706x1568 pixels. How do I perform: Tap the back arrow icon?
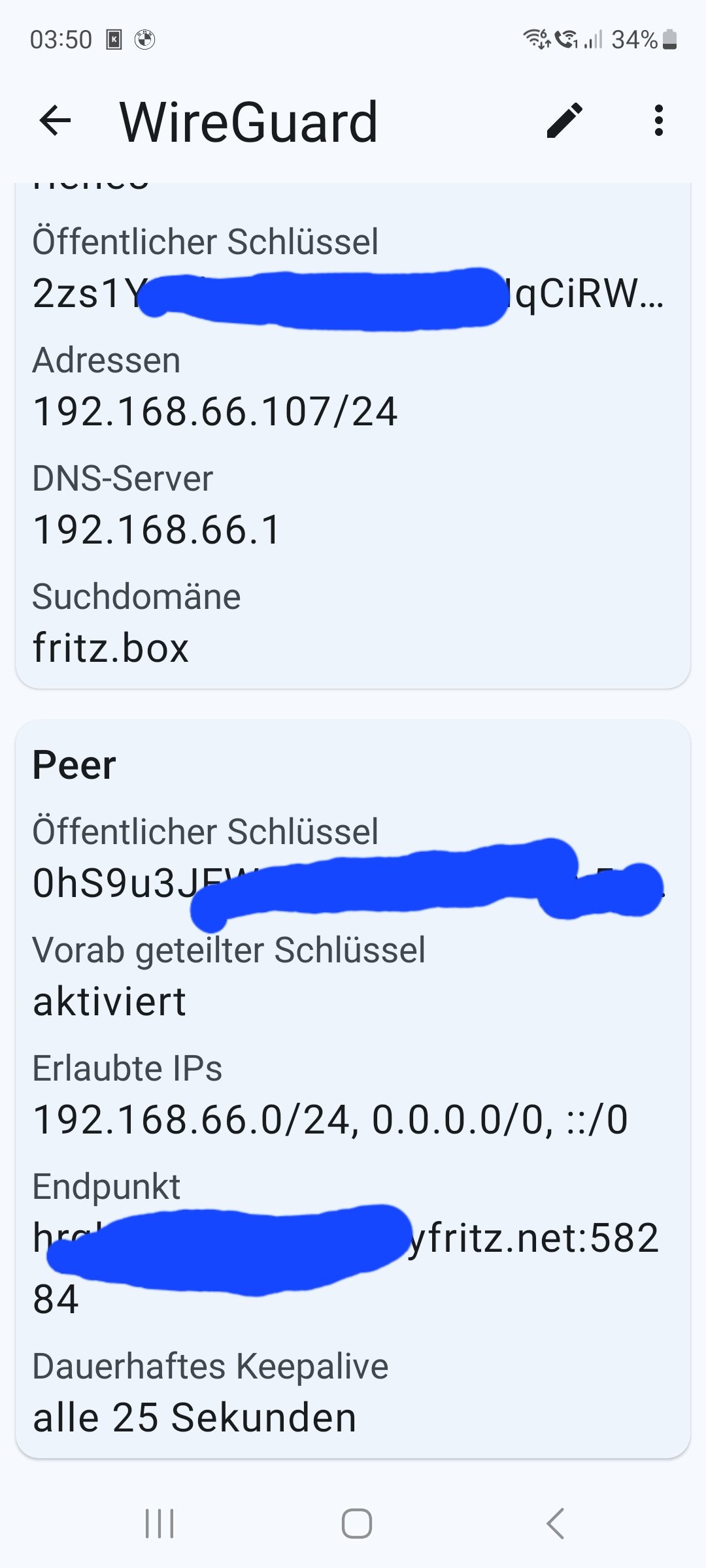(x=55, y=121)
